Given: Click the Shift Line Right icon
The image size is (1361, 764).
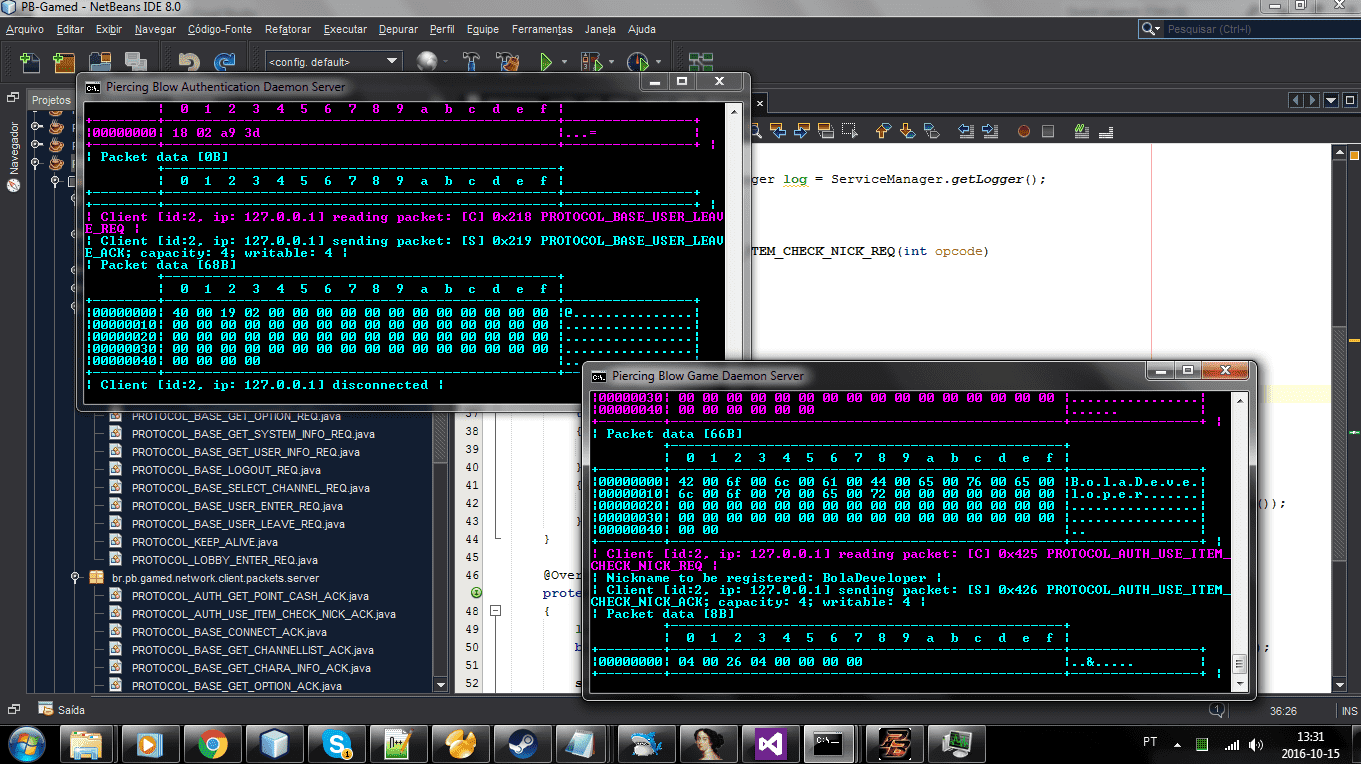Looking at the screenshot, I should pyautogui.click(x=990, y=130).
